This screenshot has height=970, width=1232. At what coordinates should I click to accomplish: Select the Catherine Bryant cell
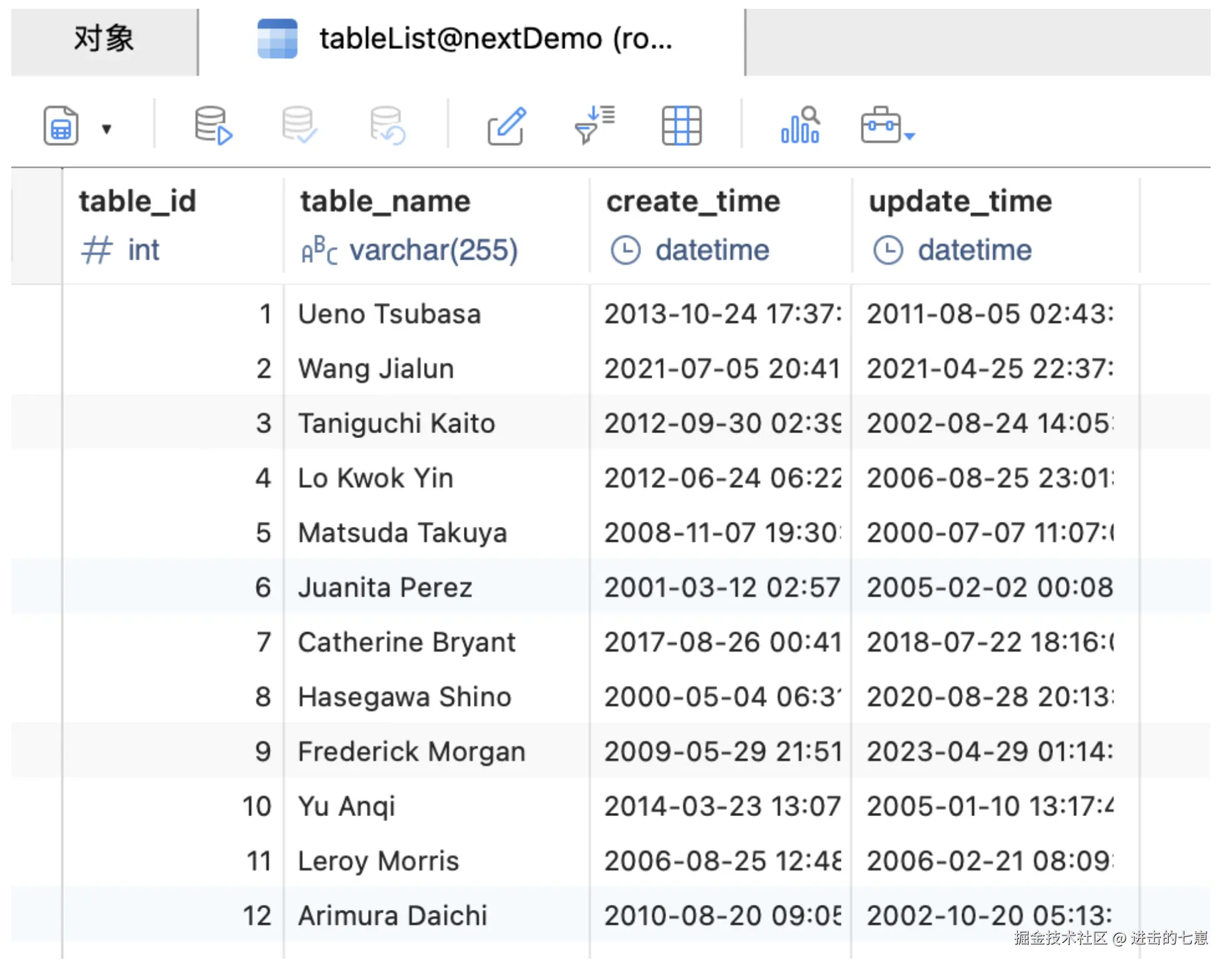coord(407,642)
